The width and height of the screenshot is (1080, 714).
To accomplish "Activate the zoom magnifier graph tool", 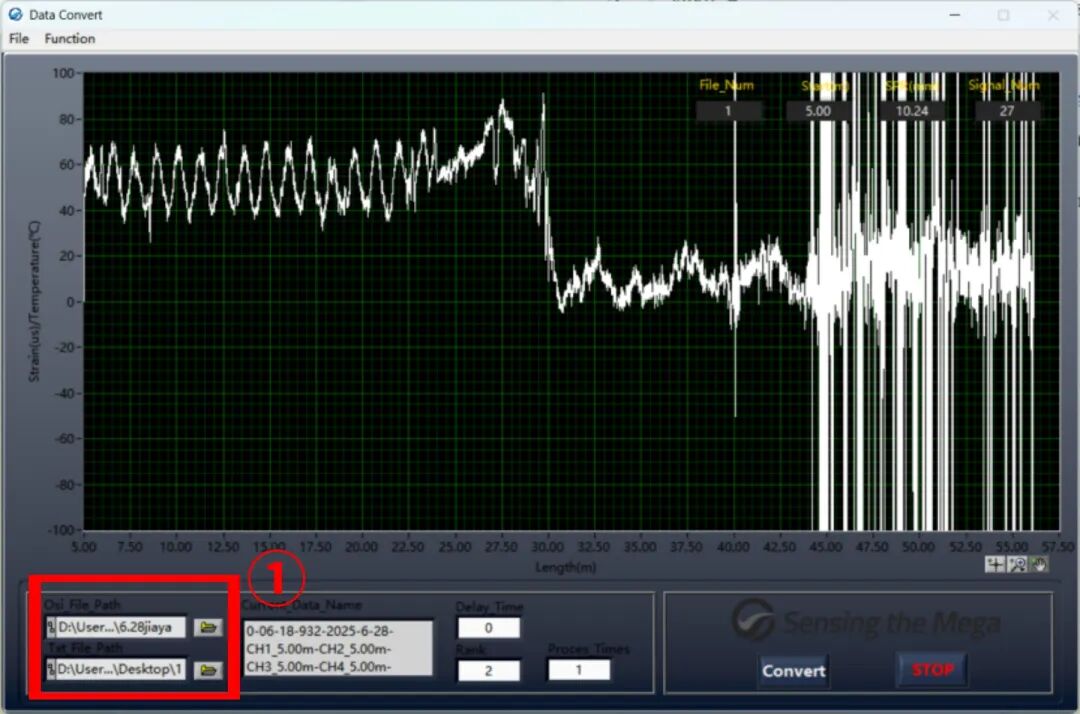I will tap(1017, 565).
